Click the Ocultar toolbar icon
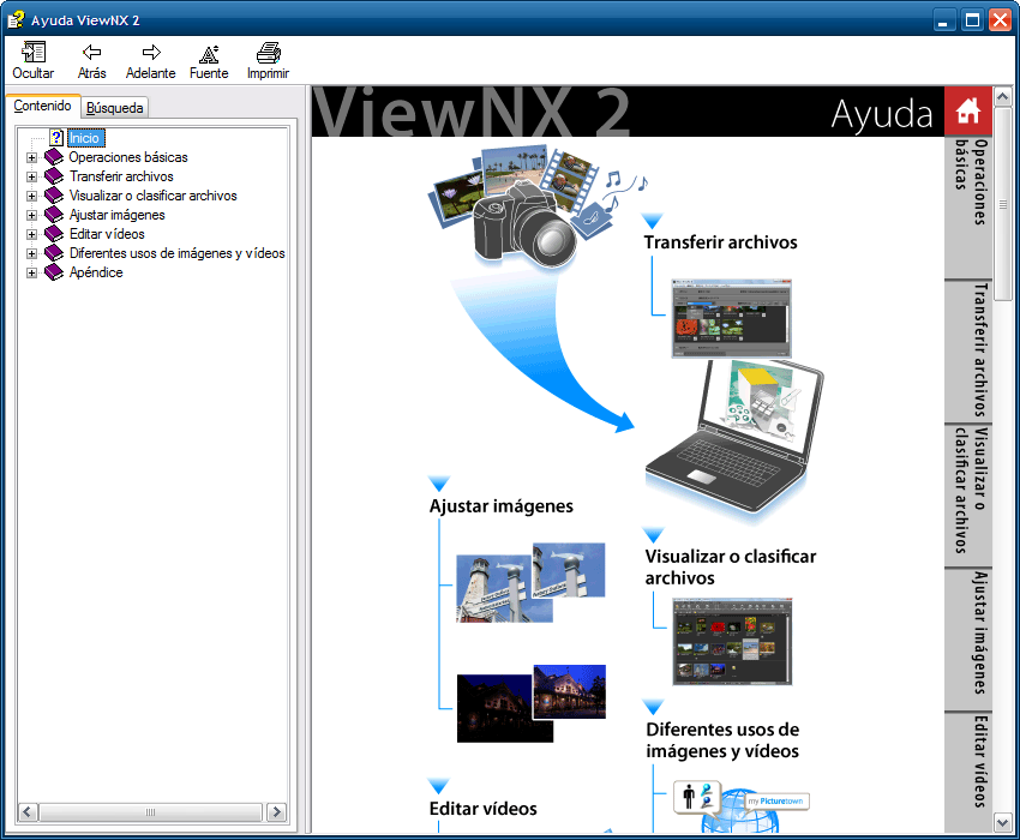This screenshot has height=840, width=1020. click(33, 52)
